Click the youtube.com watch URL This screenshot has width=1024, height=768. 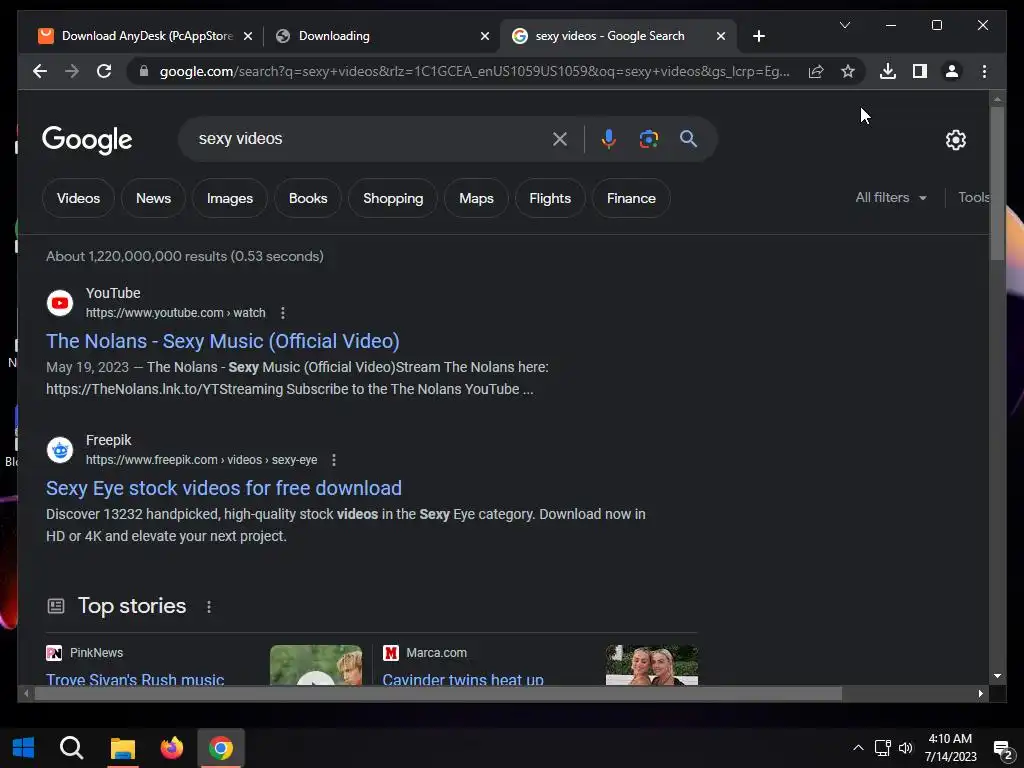point(176,313)
